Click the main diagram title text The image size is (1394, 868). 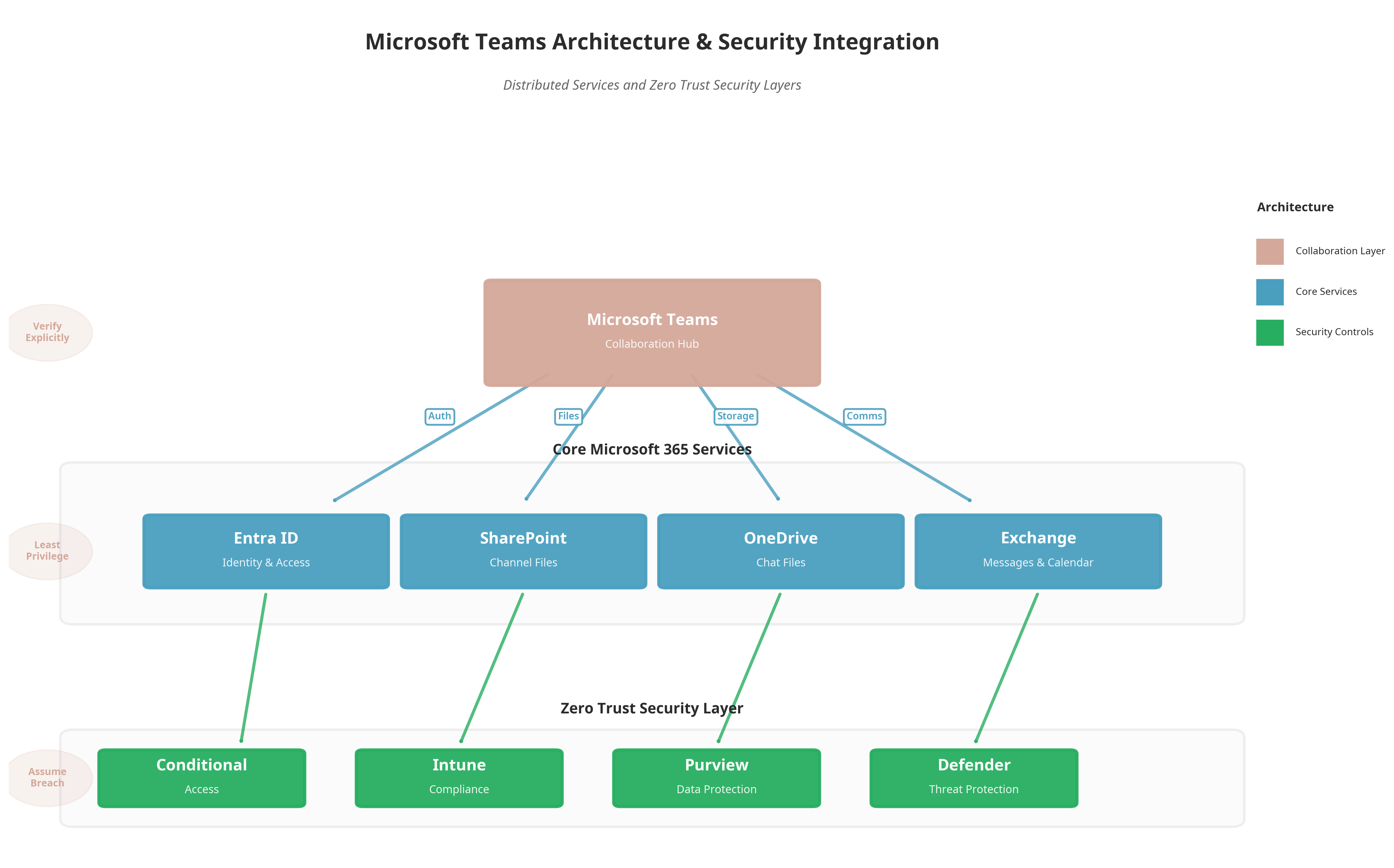652,42
